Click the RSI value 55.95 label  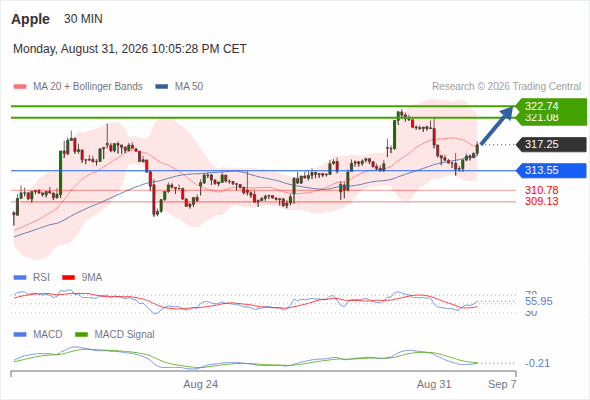point(538,301)
